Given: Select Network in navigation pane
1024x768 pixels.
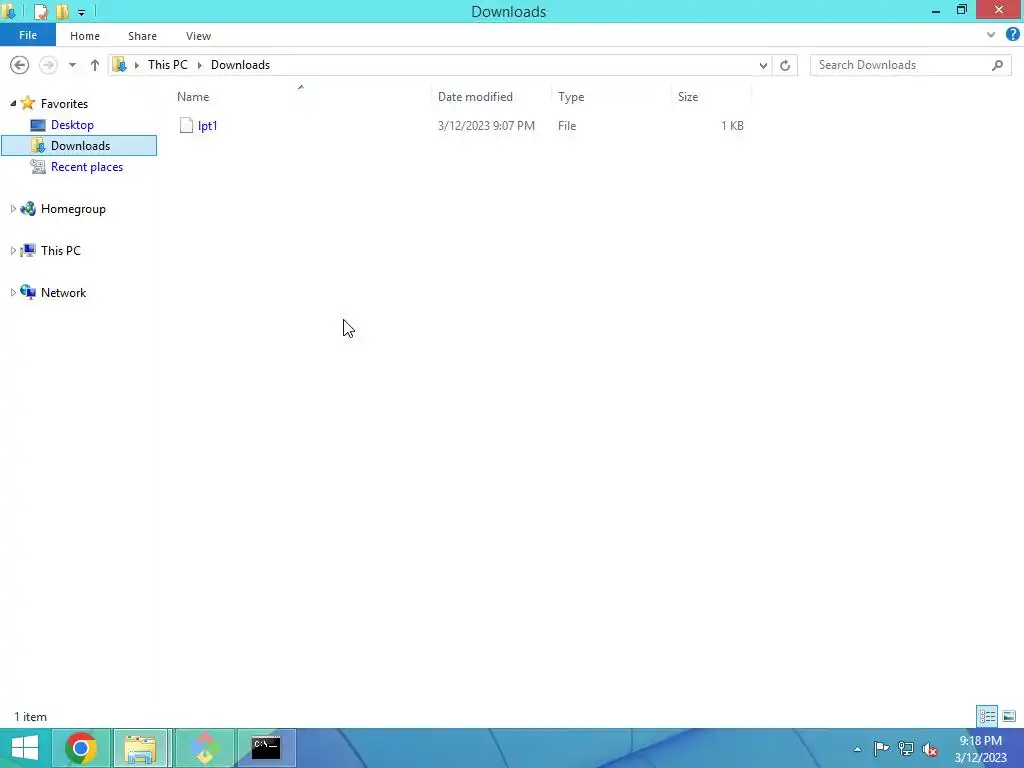Looking at the screenshot, I should (x=63, y=293).
